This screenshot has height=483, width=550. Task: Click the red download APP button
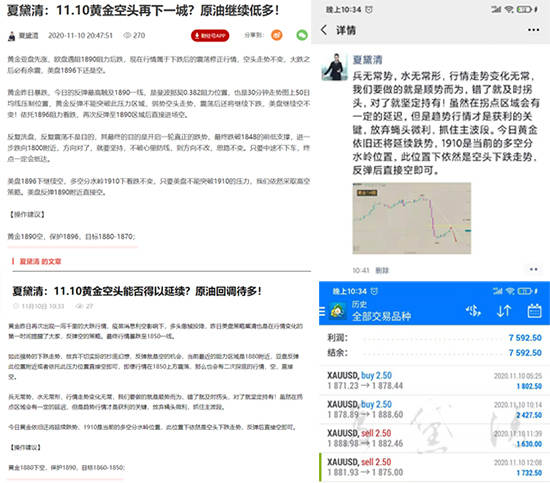(210, 35)
